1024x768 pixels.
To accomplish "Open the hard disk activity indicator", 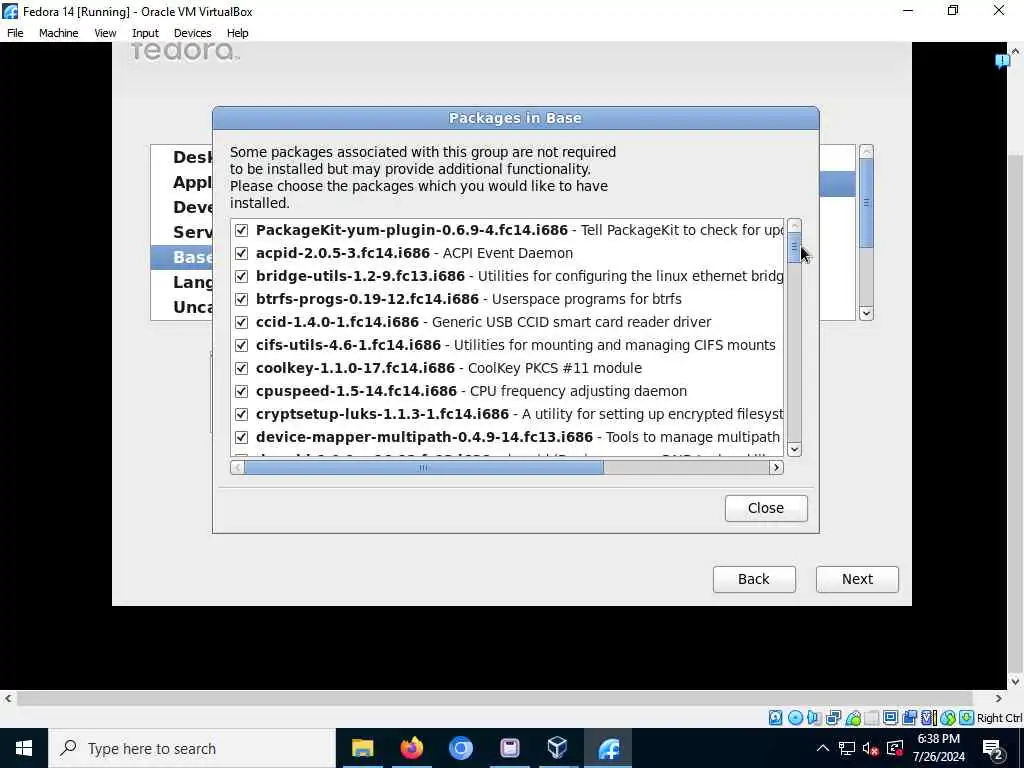I will [775, 718].
